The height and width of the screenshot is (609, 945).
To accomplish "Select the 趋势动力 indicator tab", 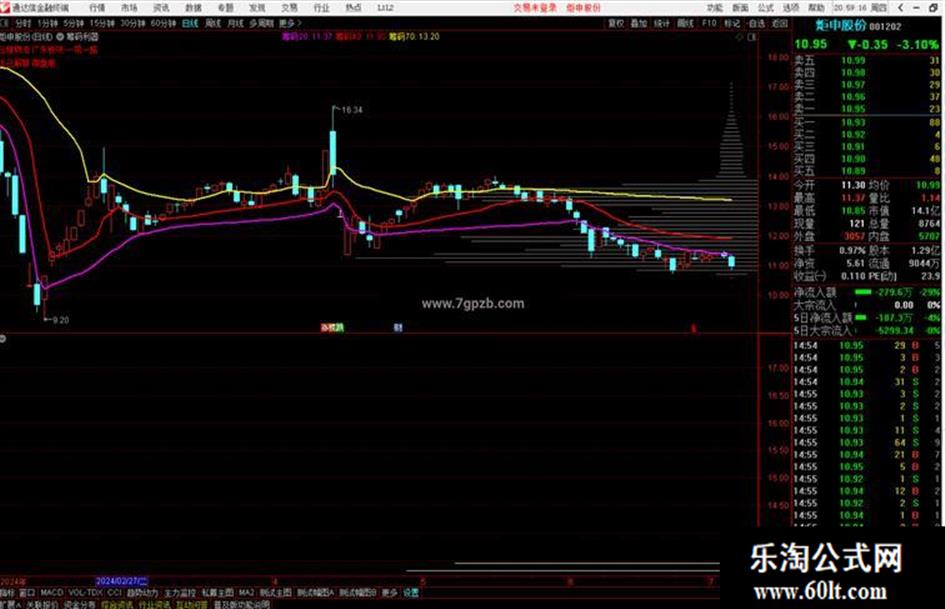I will [x=142, y=593].
